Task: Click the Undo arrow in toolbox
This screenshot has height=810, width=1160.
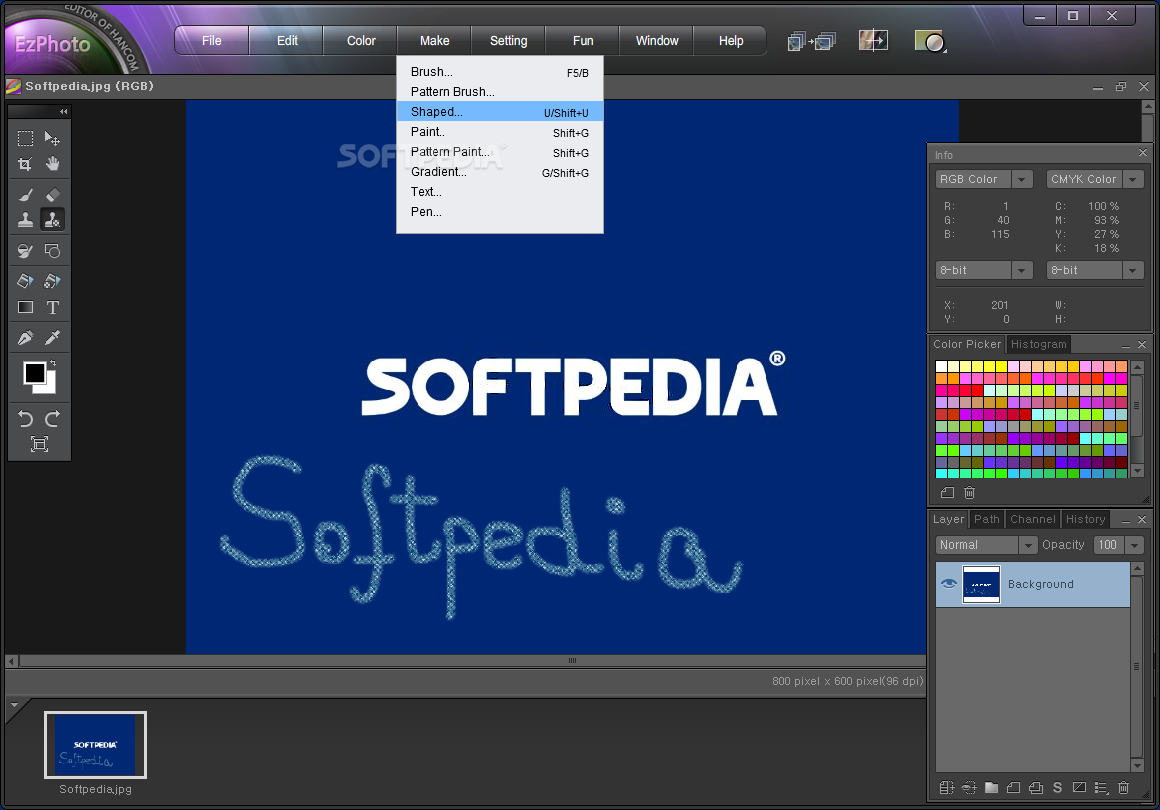Action: (25, 419)
